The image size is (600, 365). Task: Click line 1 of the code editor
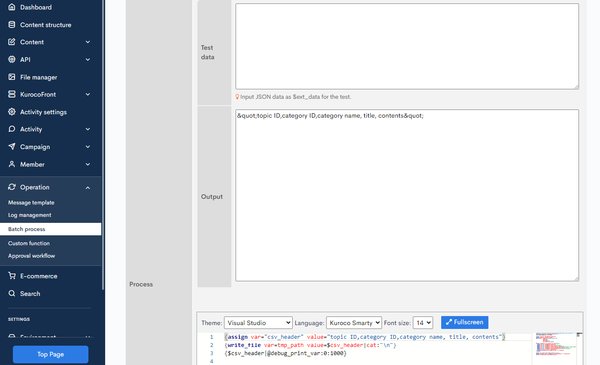click(364, 337)
